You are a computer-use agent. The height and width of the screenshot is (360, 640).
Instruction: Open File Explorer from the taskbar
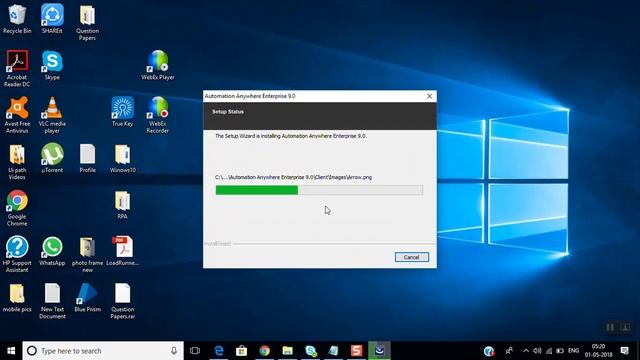tap(287, 351)
